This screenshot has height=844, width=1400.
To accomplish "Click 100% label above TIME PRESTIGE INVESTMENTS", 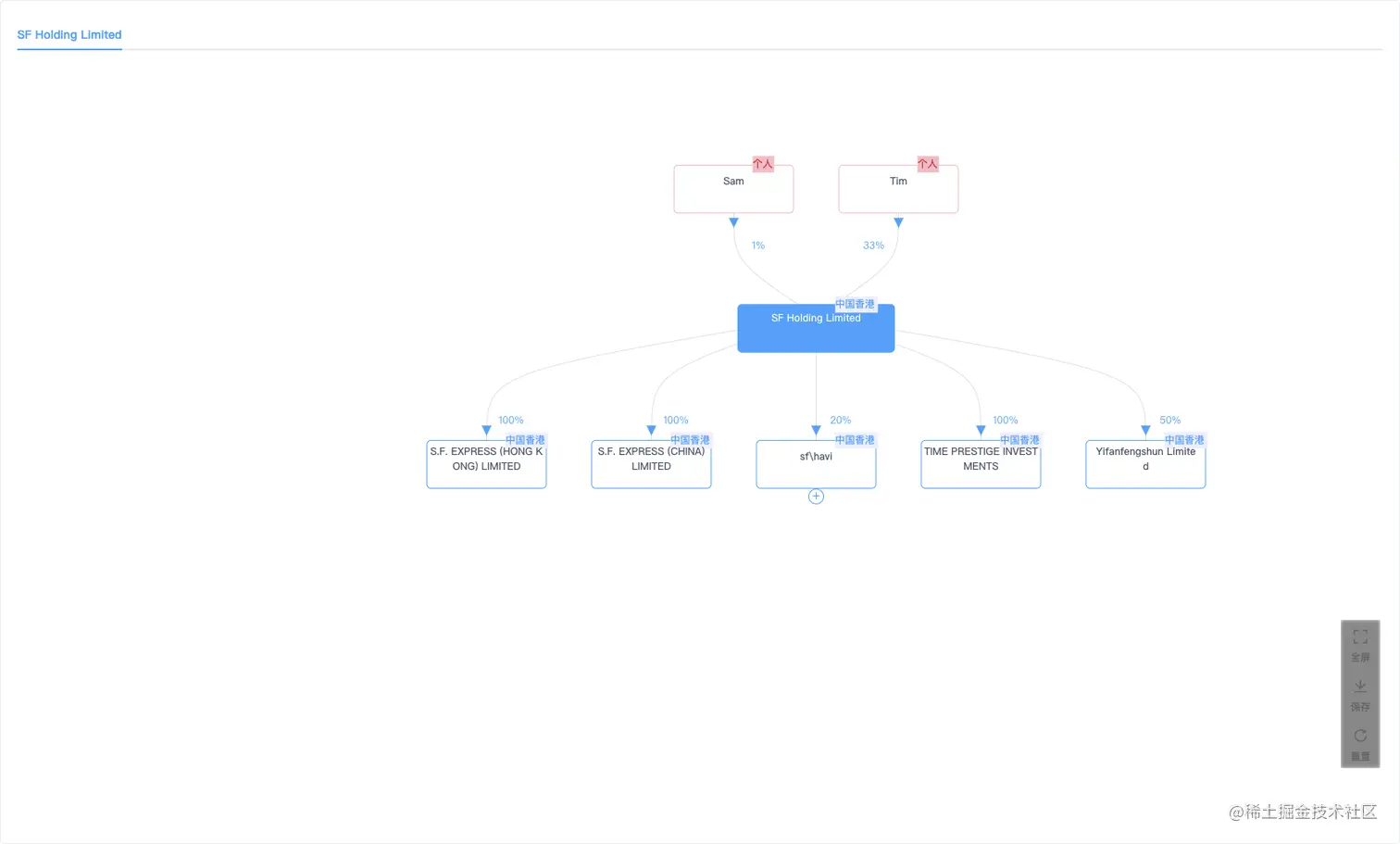I will (1006, 421).
